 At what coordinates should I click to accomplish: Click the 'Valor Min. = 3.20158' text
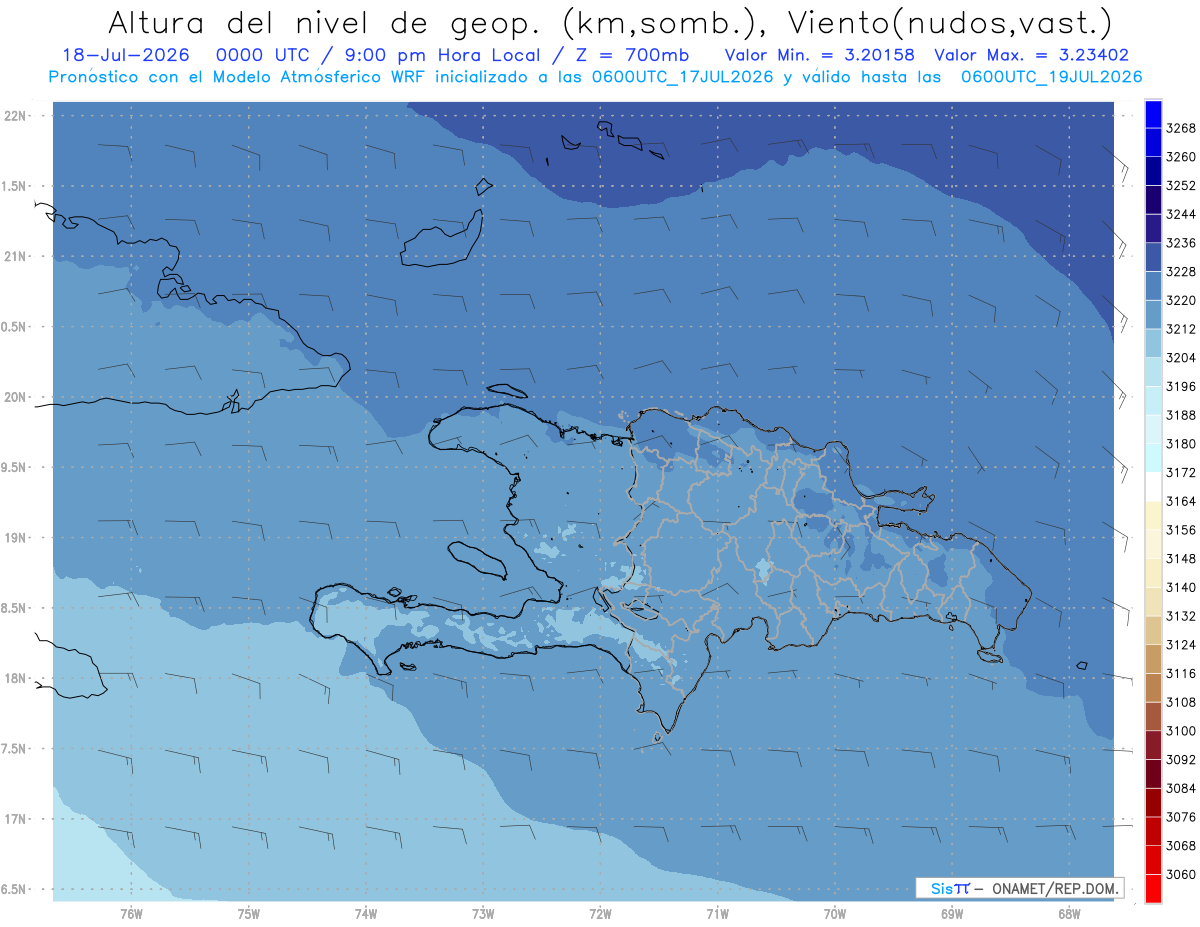coord(820,55)
